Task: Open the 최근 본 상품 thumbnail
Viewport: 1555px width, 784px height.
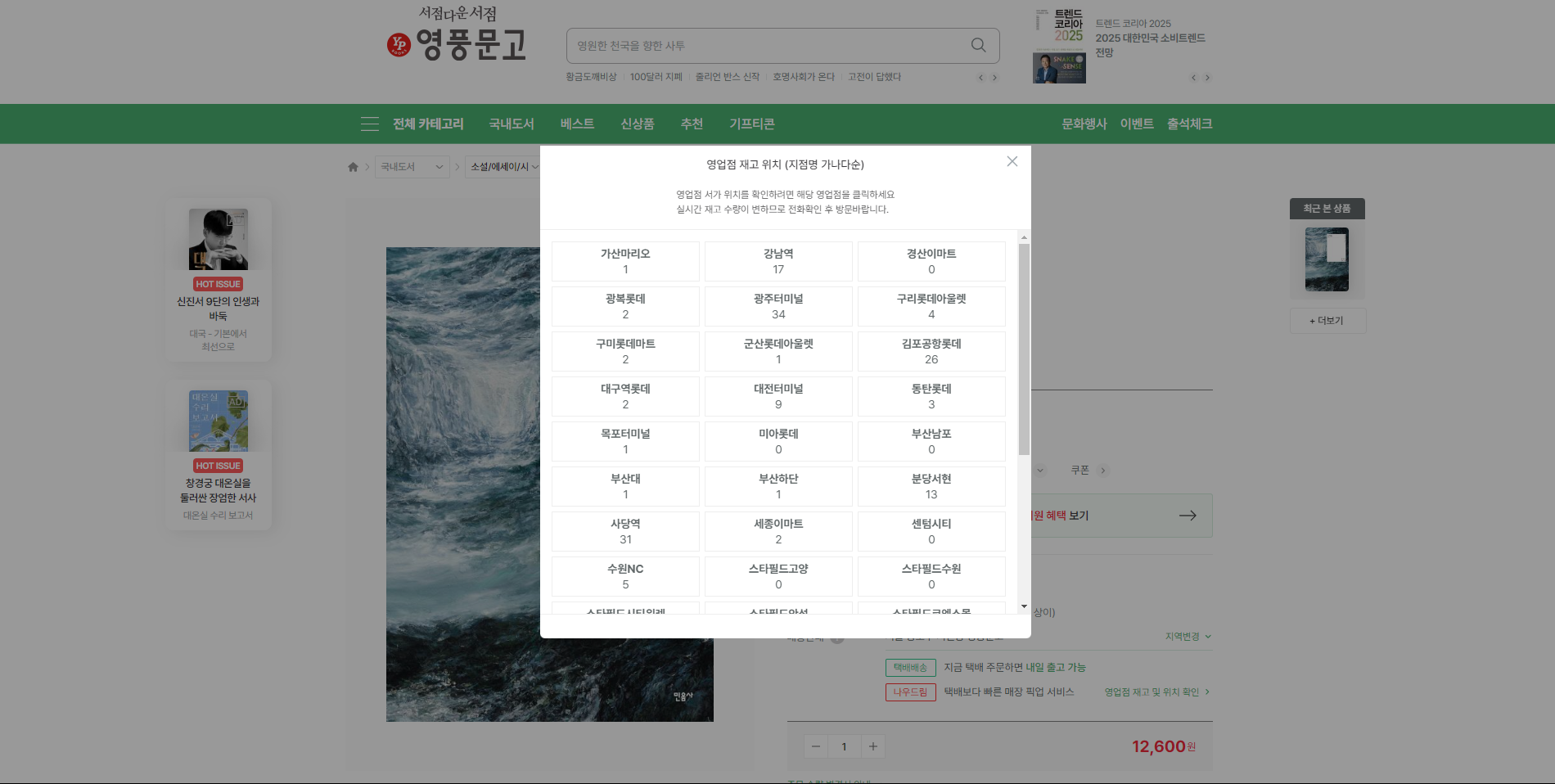Action: (1327, 259)
